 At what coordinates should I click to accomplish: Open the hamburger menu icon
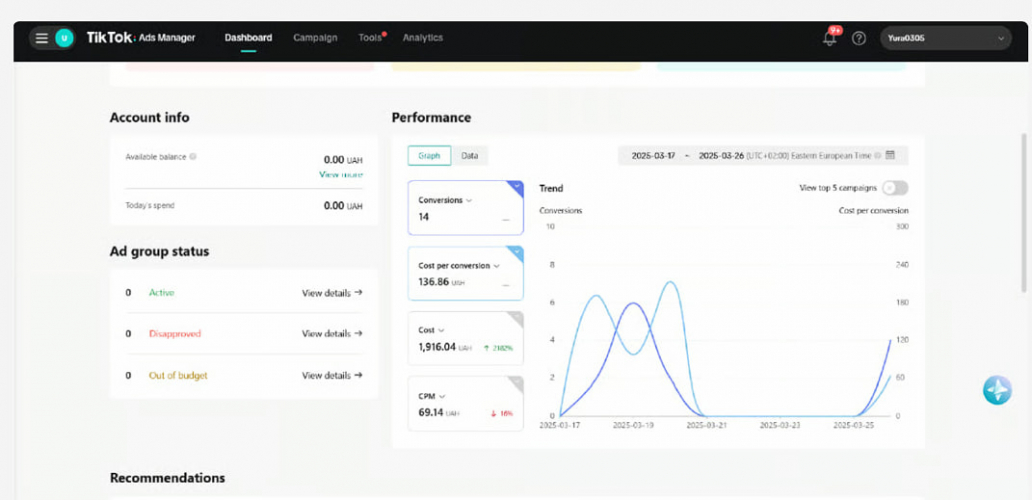[x=41, y=38]
